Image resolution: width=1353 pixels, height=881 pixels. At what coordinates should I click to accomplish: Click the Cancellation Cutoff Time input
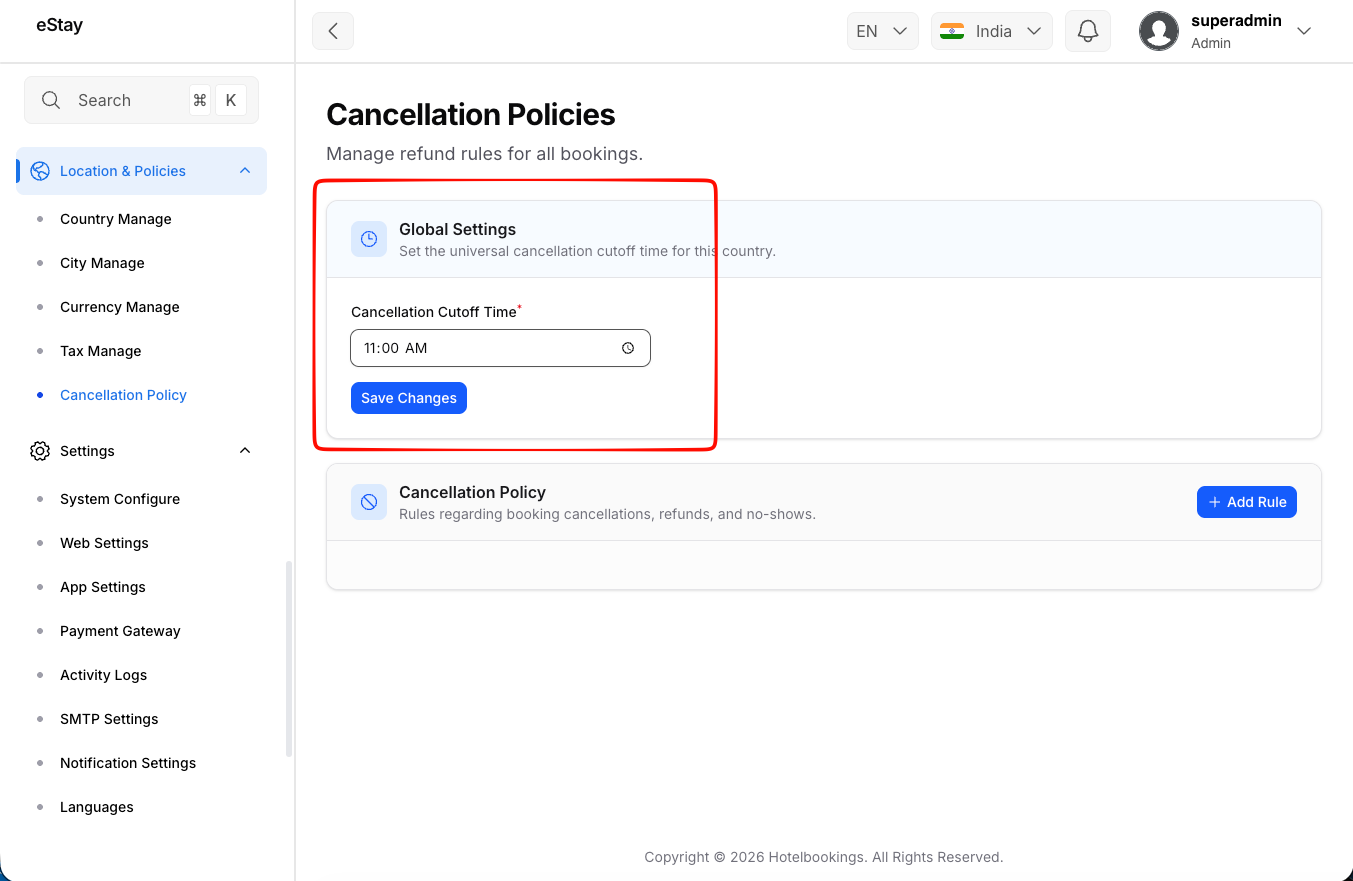[x=500, y=348]
